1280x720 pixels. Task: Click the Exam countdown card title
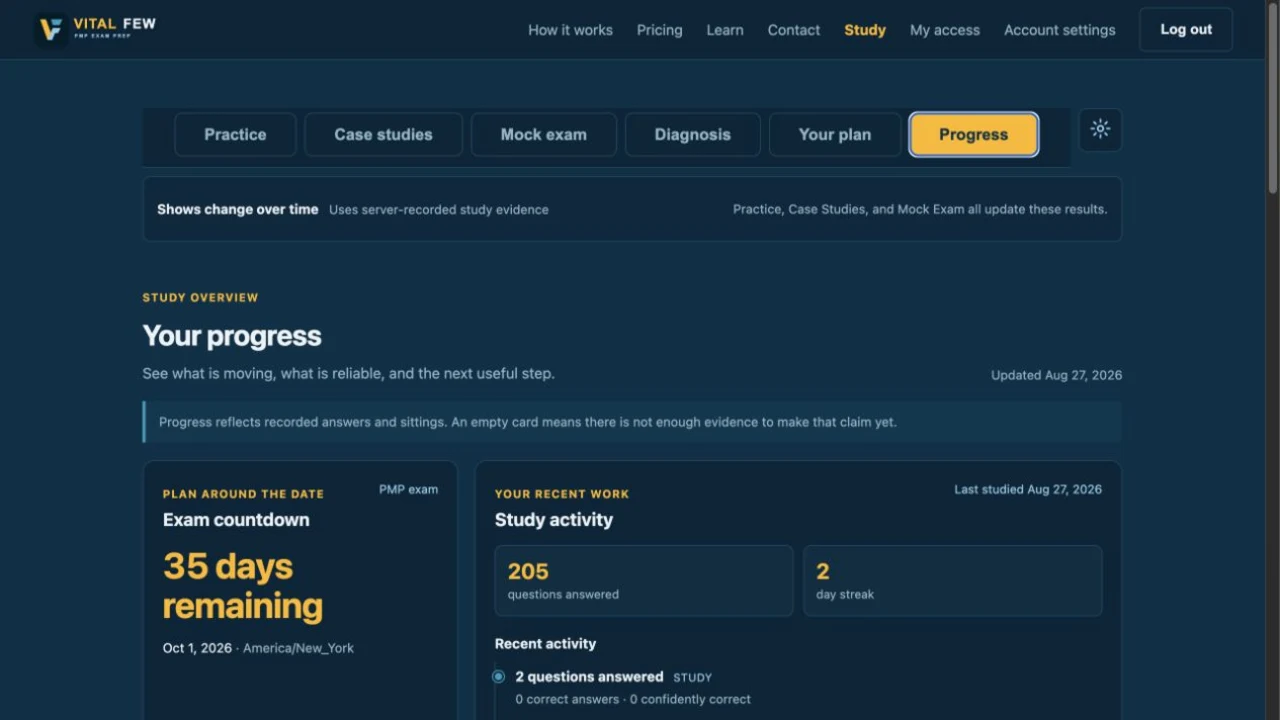(236, 520)
